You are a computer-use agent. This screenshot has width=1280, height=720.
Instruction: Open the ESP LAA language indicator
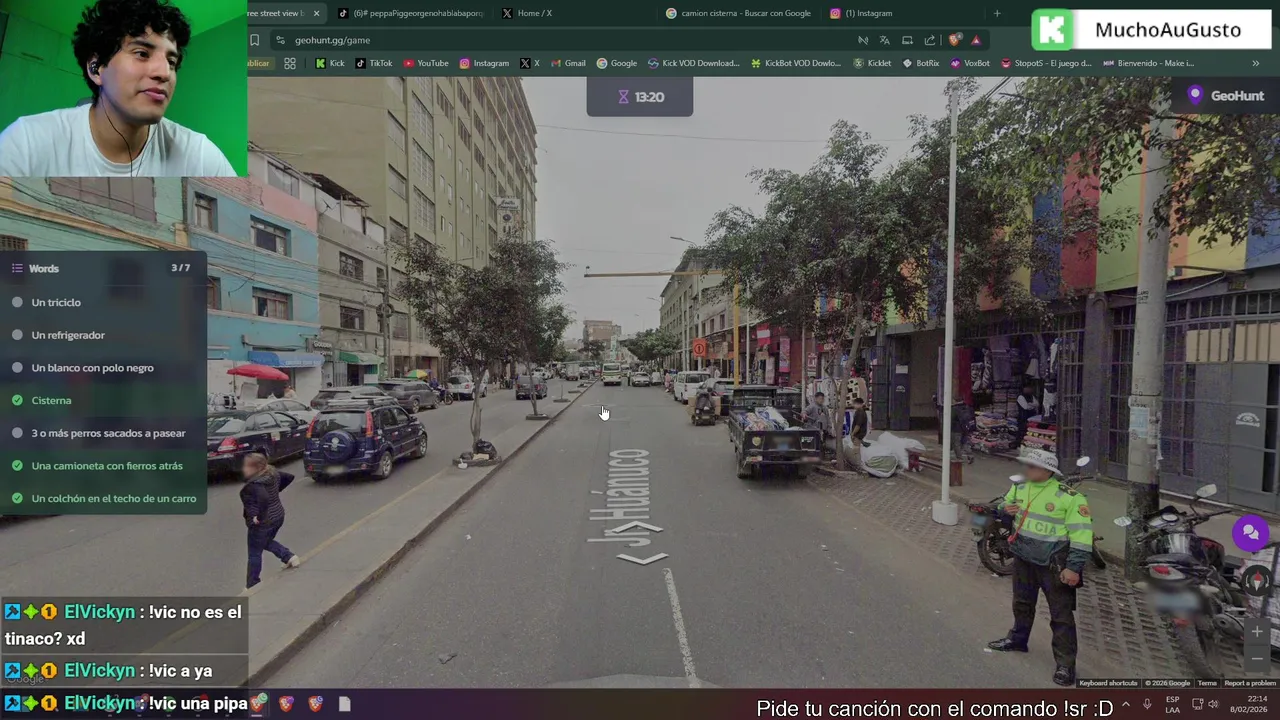tap(1172, 705)
